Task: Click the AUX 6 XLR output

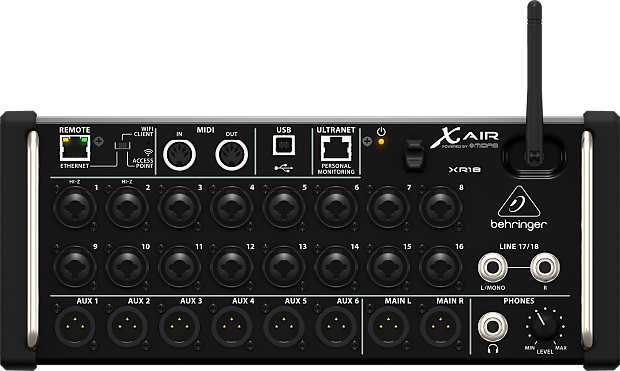Action: tap(336, 327)
